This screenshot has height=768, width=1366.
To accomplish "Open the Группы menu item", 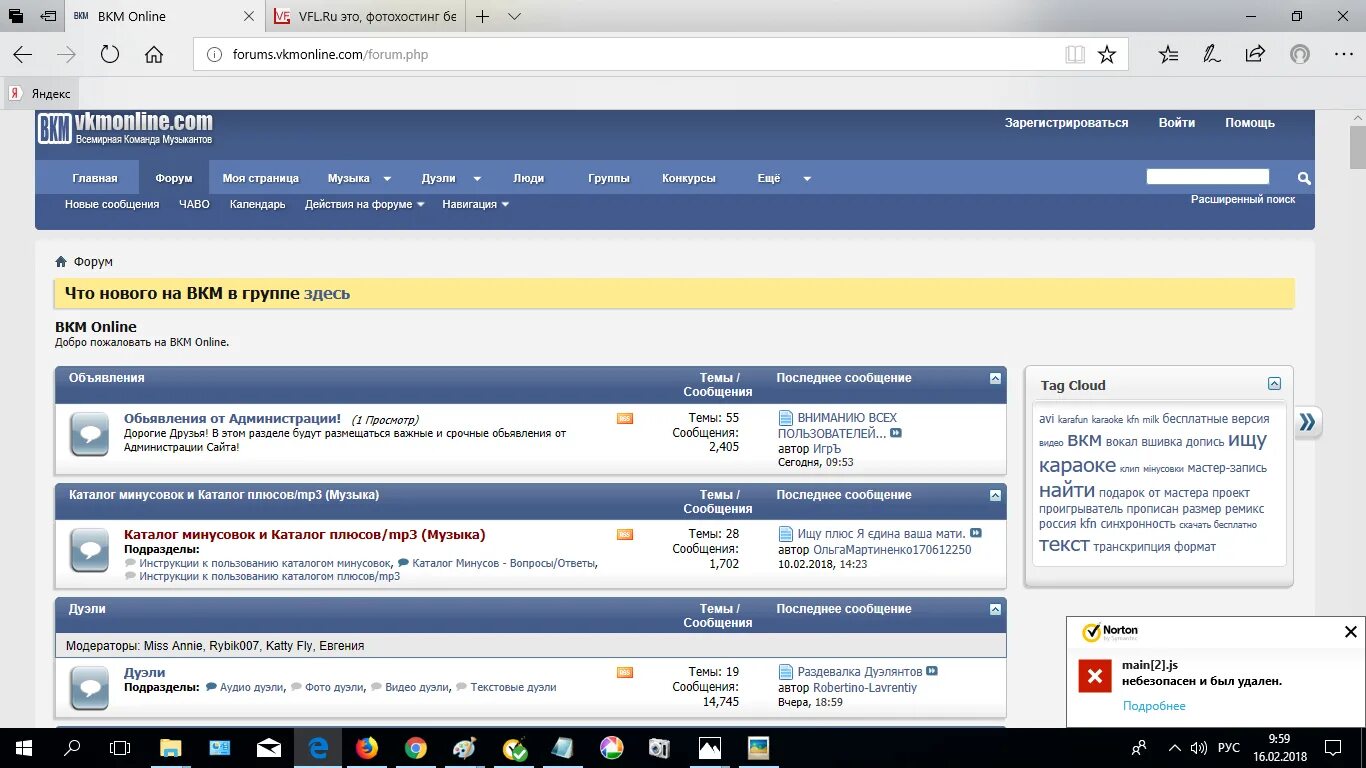I will (609, 178).
